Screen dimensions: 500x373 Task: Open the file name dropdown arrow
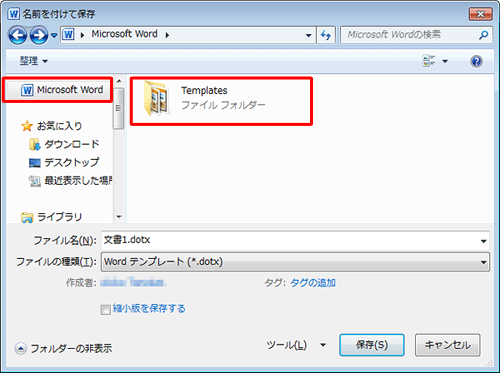(x=483, y=241)
